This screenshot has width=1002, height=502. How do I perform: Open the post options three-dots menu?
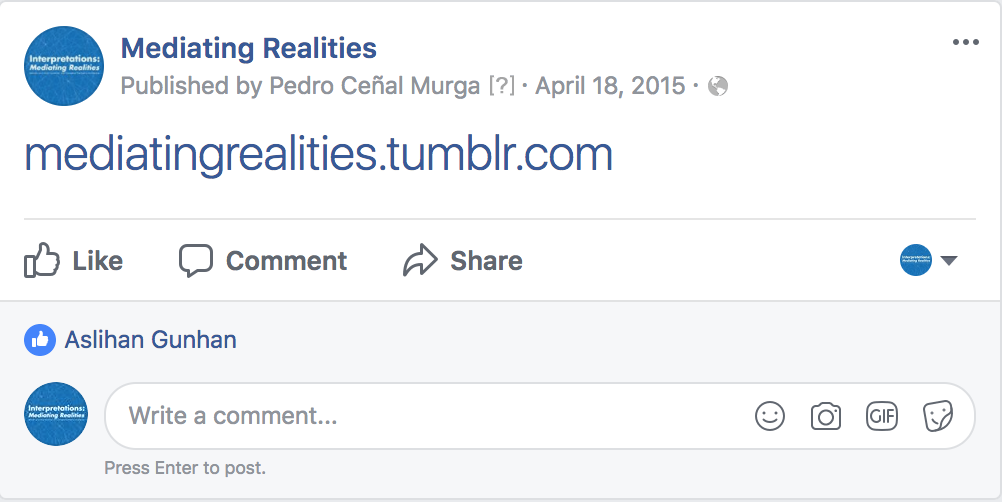tap(966, 42)
